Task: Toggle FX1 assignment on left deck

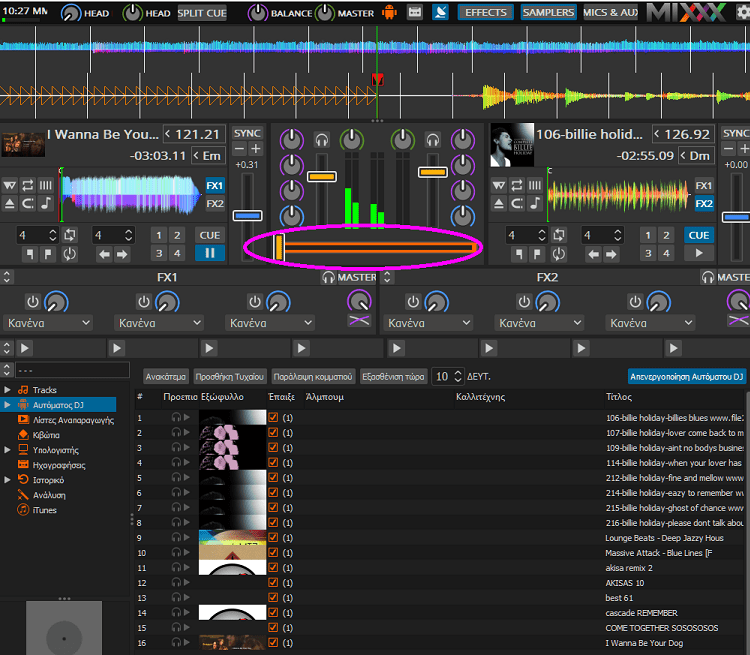Action: pyautogui.click(x=215, y=186)
